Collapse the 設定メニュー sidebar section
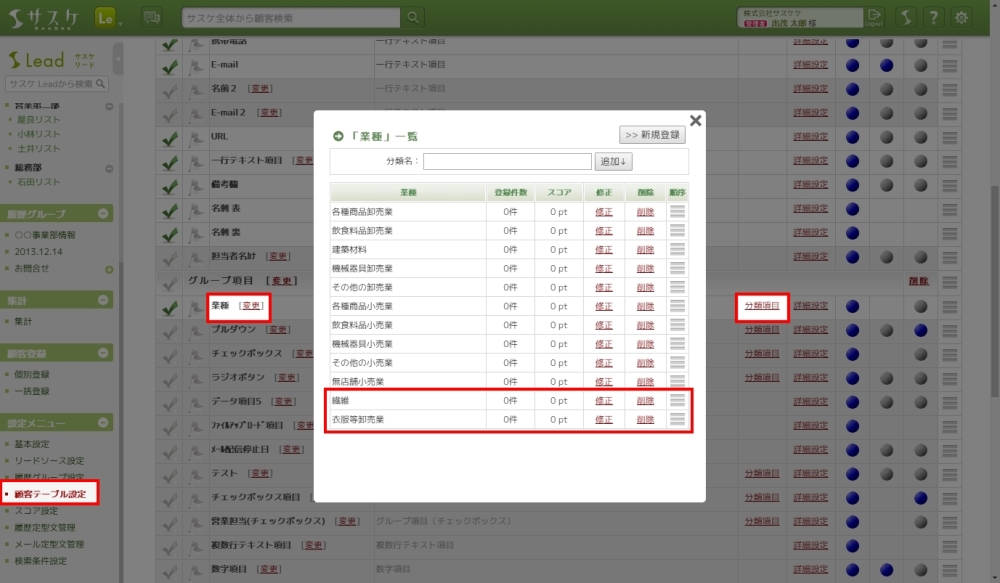The width and height of the screenshot is (1000, 583). coord(104,424)
